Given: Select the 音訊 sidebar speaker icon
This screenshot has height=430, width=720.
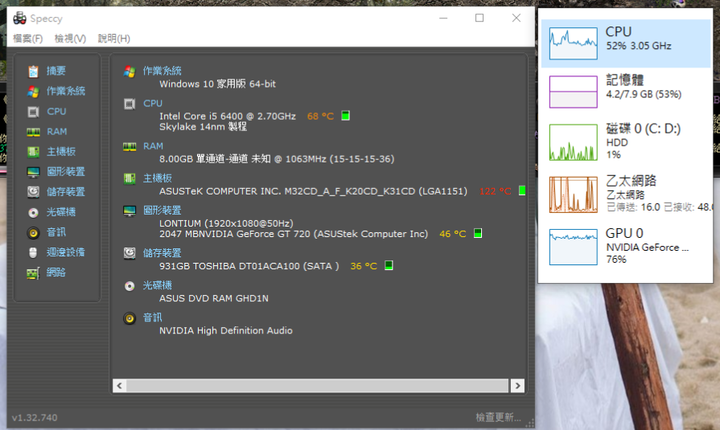Looking at the screenshot, I should (x=33, y=232).
